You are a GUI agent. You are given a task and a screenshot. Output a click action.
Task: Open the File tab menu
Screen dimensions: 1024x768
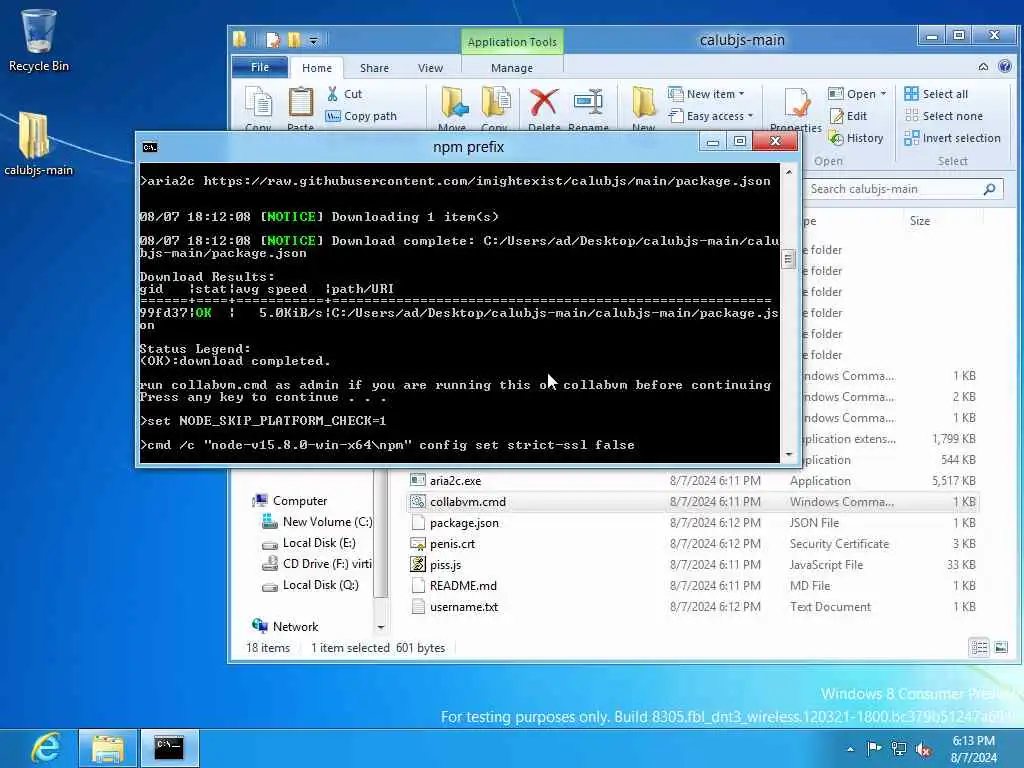pos(260,67)
